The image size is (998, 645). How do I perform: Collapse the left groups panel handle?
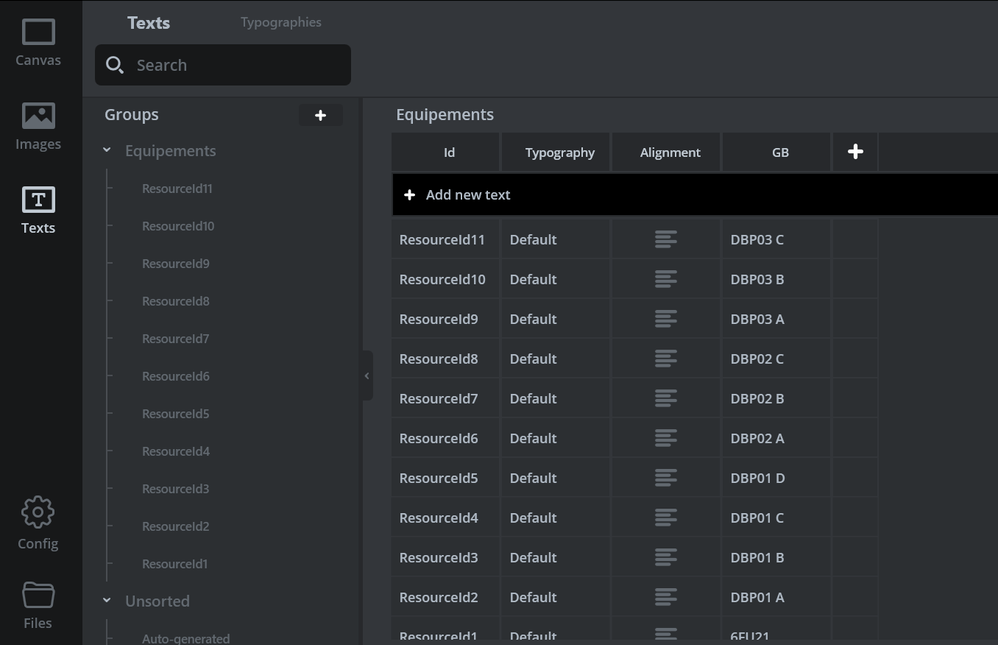(367, 376)
